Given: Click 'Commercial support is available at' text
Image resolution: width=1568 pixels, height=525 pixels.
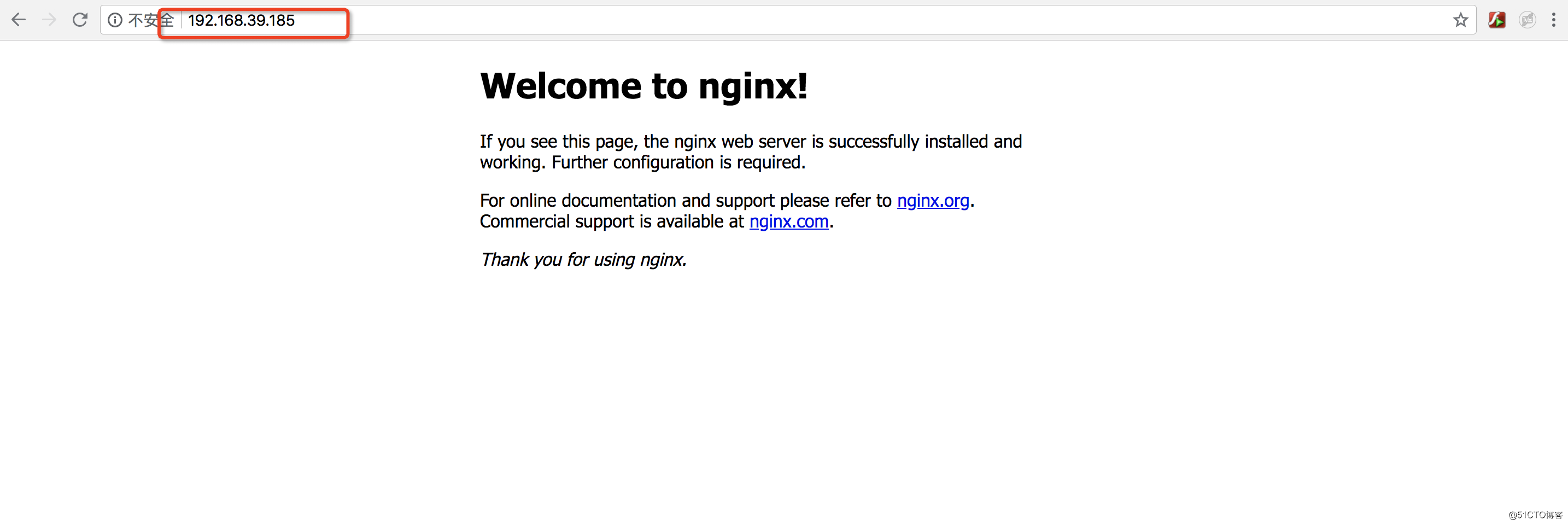Looking at the screenshot, I should (x=611, y=221).
